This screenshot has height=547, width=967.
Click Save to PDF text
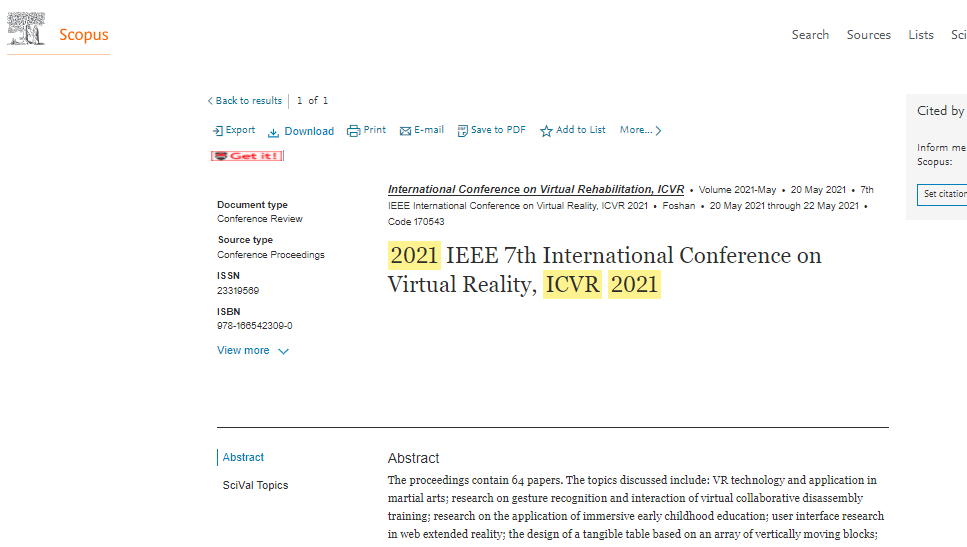(498, 130)
